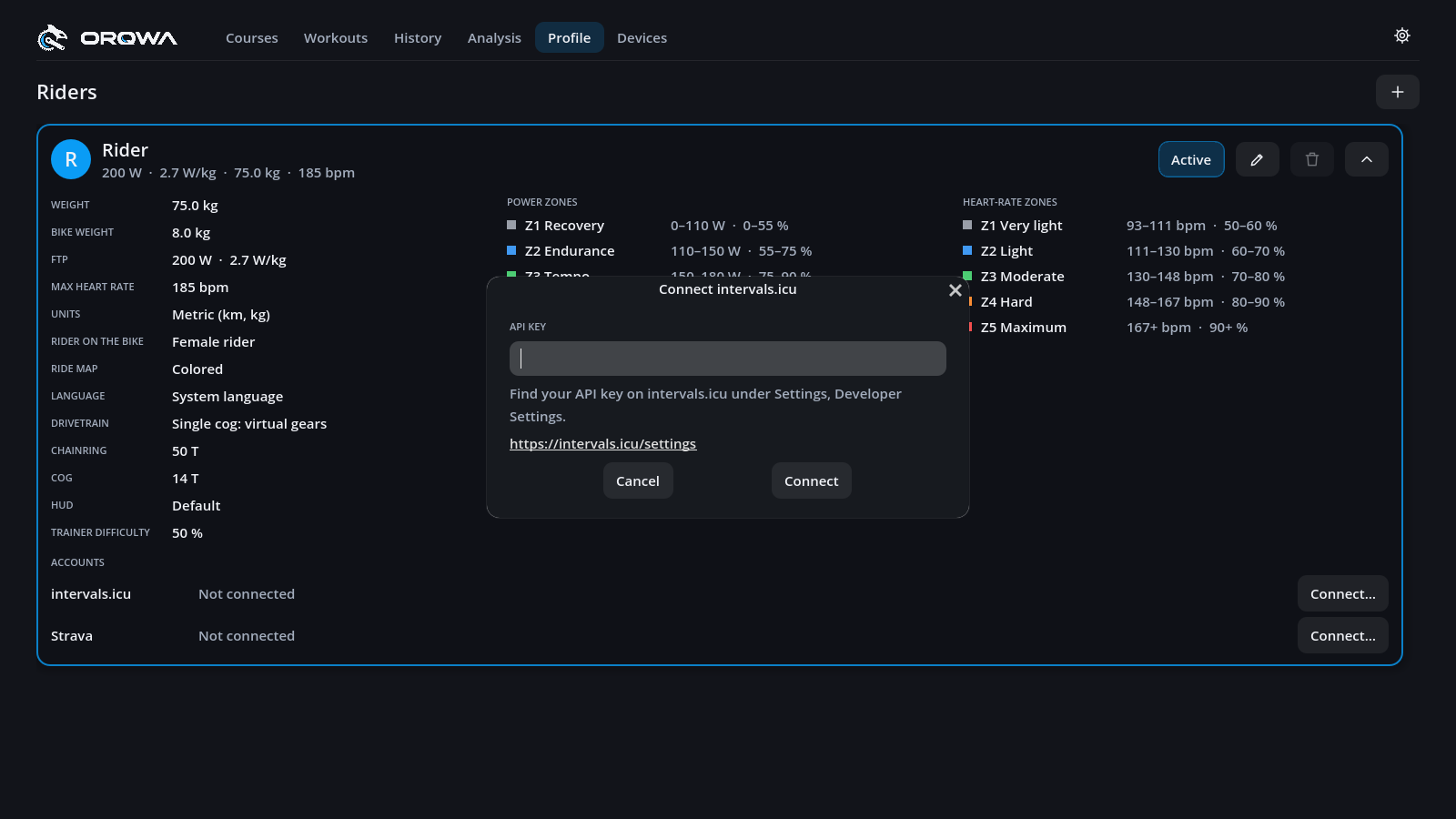Open the Devices tab
This screenshot has height=819, width=1456.
click(x=642, y=37)
